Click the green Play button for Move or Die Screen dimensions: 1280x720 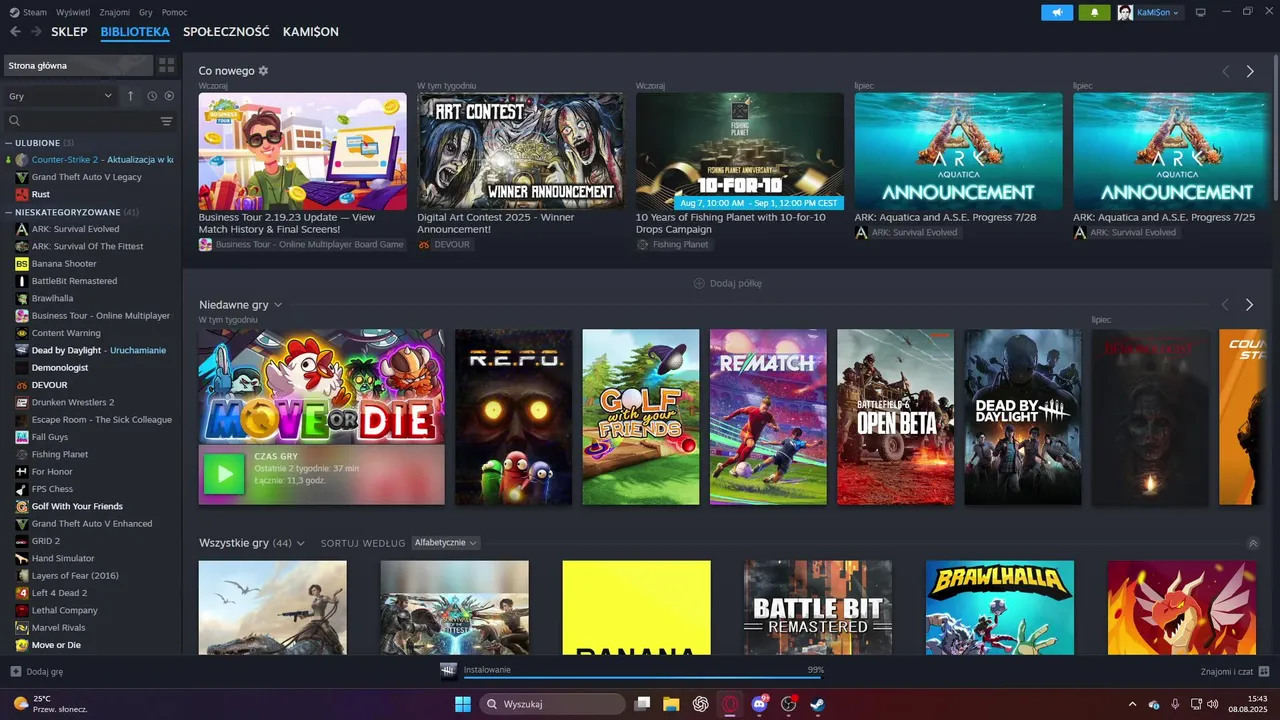pyautogui.click(x=223, y=474)
